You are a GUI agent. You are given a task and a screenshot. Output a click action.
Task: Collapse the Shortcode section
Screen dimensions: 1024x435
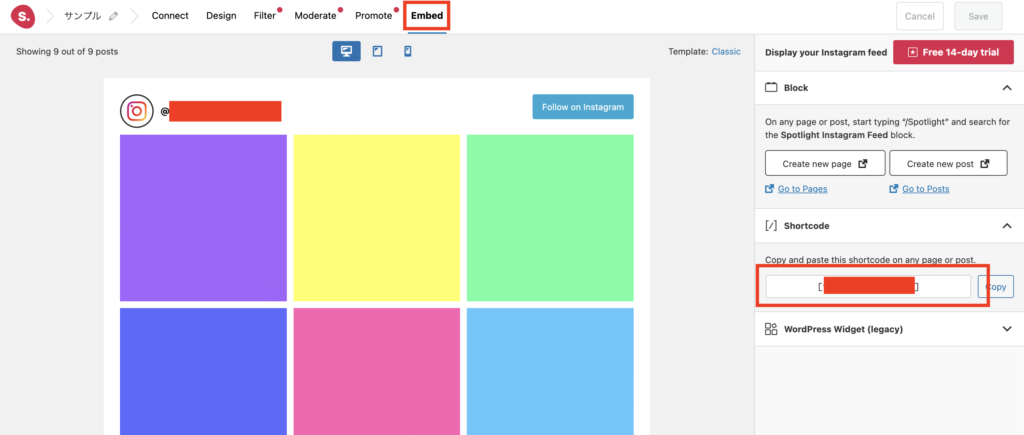tap(1006, 226)
